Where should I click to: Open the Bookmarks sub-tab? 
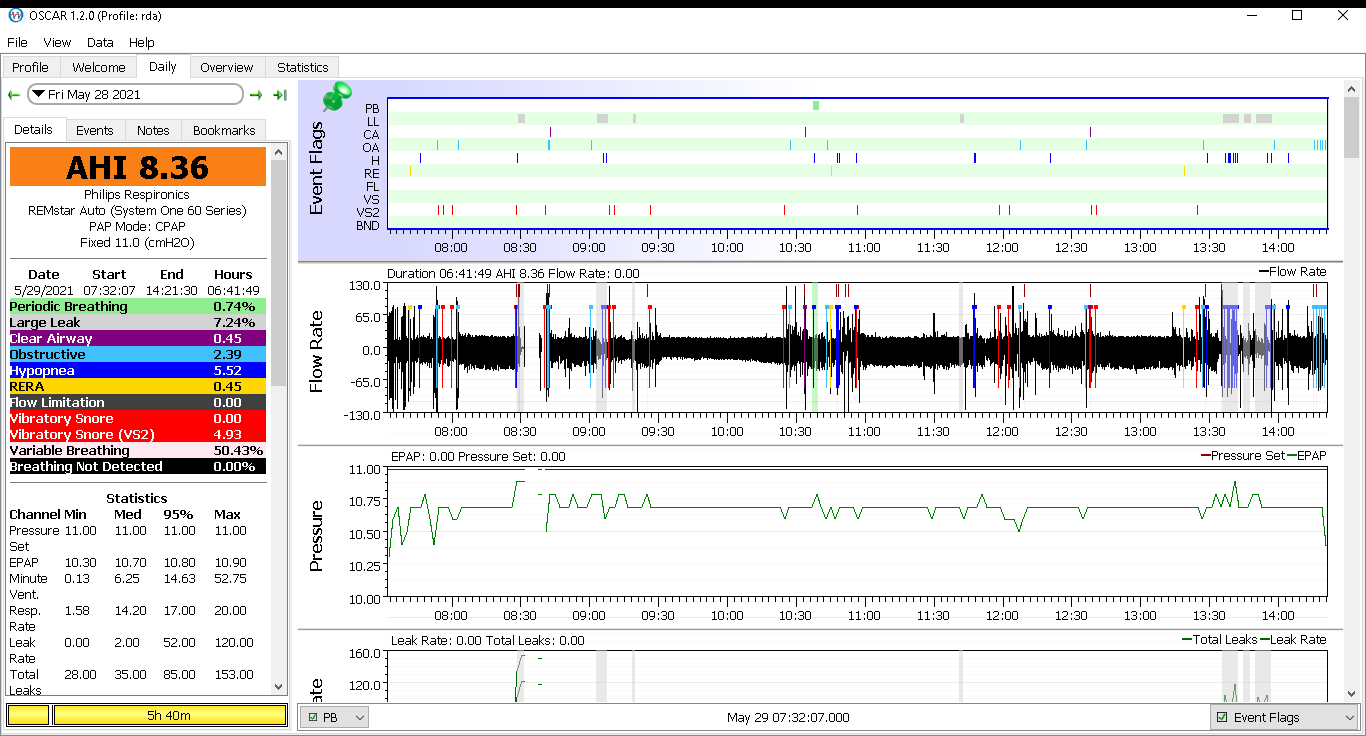(224, 130)
